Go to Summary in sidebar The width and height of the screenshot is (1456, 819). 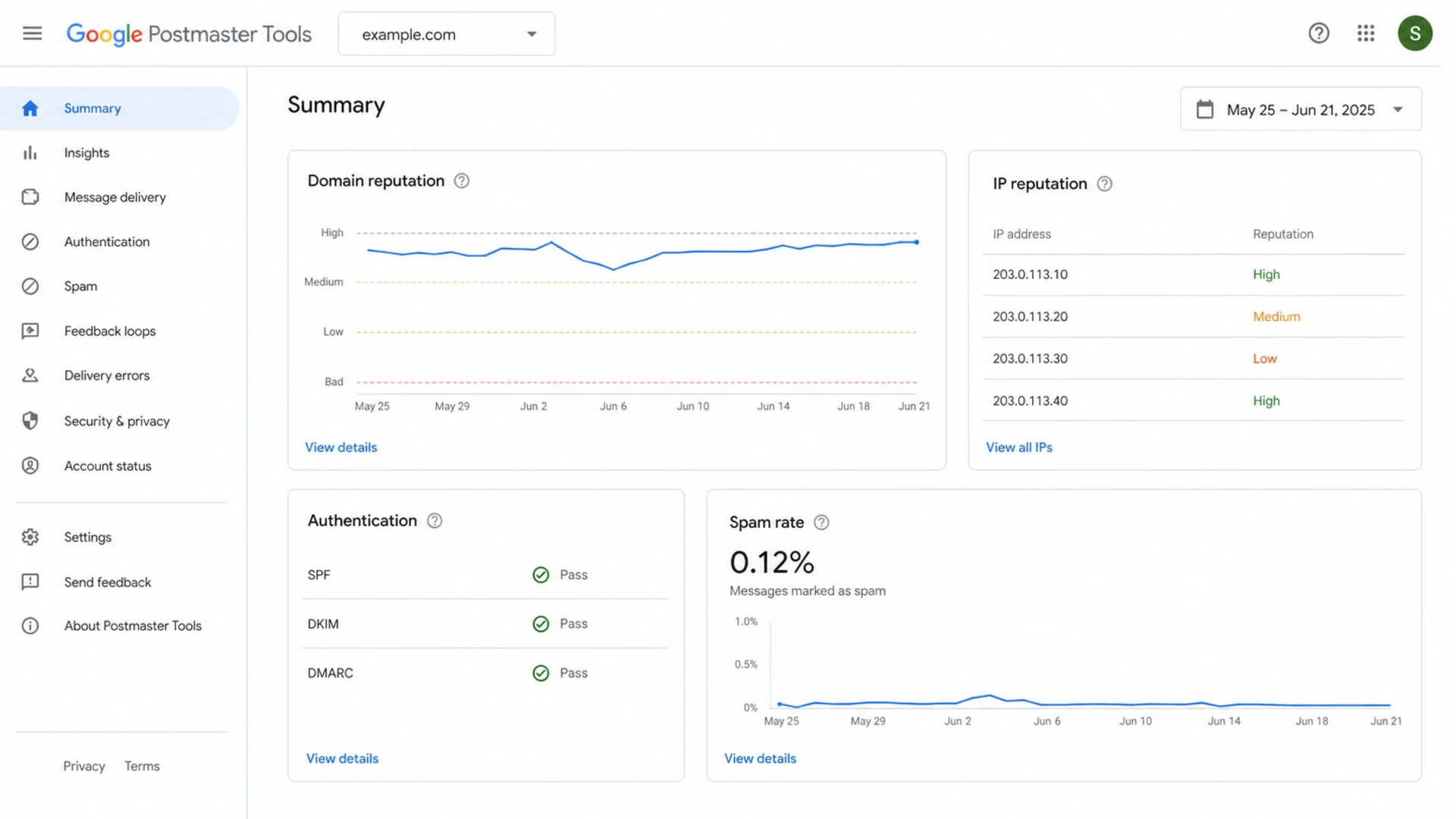(x=119, y=108)
